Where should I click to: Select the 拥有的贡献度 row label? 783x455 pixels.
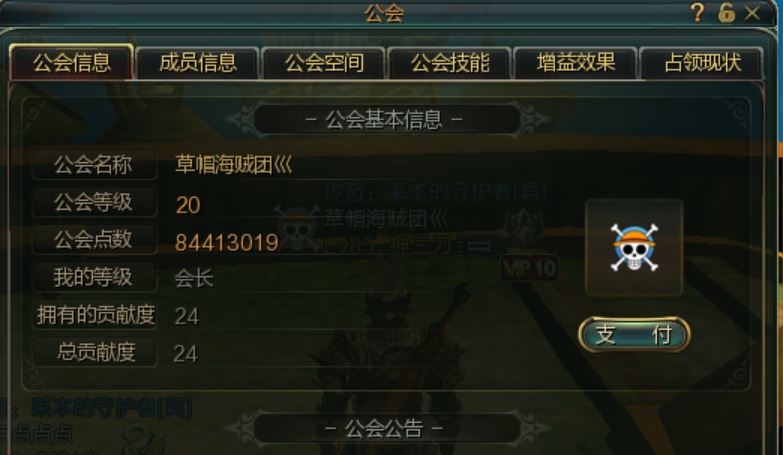[94, 315]
